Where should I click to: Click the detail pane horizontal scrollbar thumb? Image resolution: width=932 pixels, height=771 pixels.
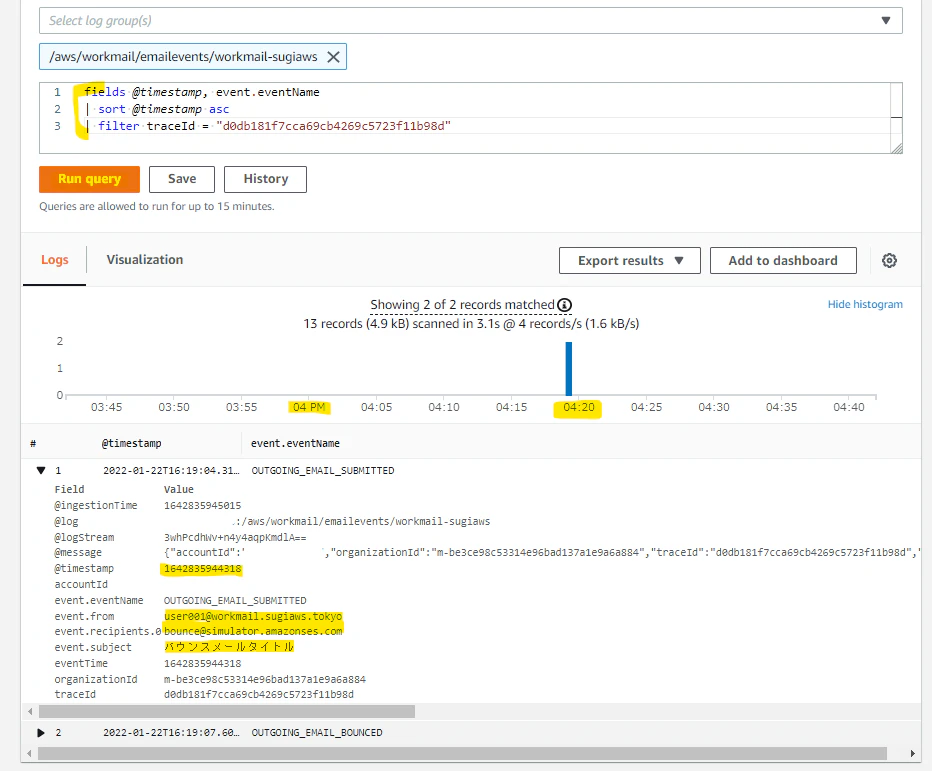[227, 712]
